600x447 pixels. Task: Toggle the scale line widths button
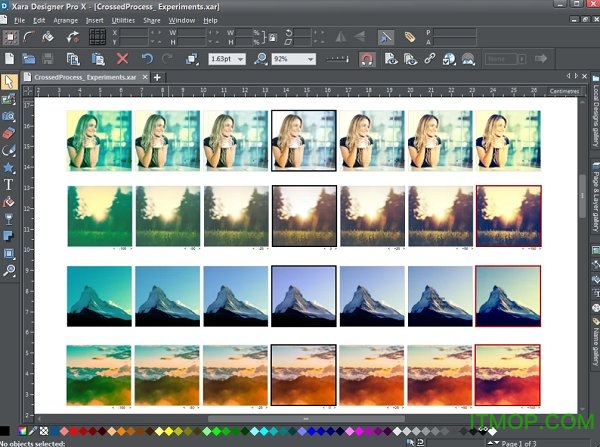click(385, 37)
